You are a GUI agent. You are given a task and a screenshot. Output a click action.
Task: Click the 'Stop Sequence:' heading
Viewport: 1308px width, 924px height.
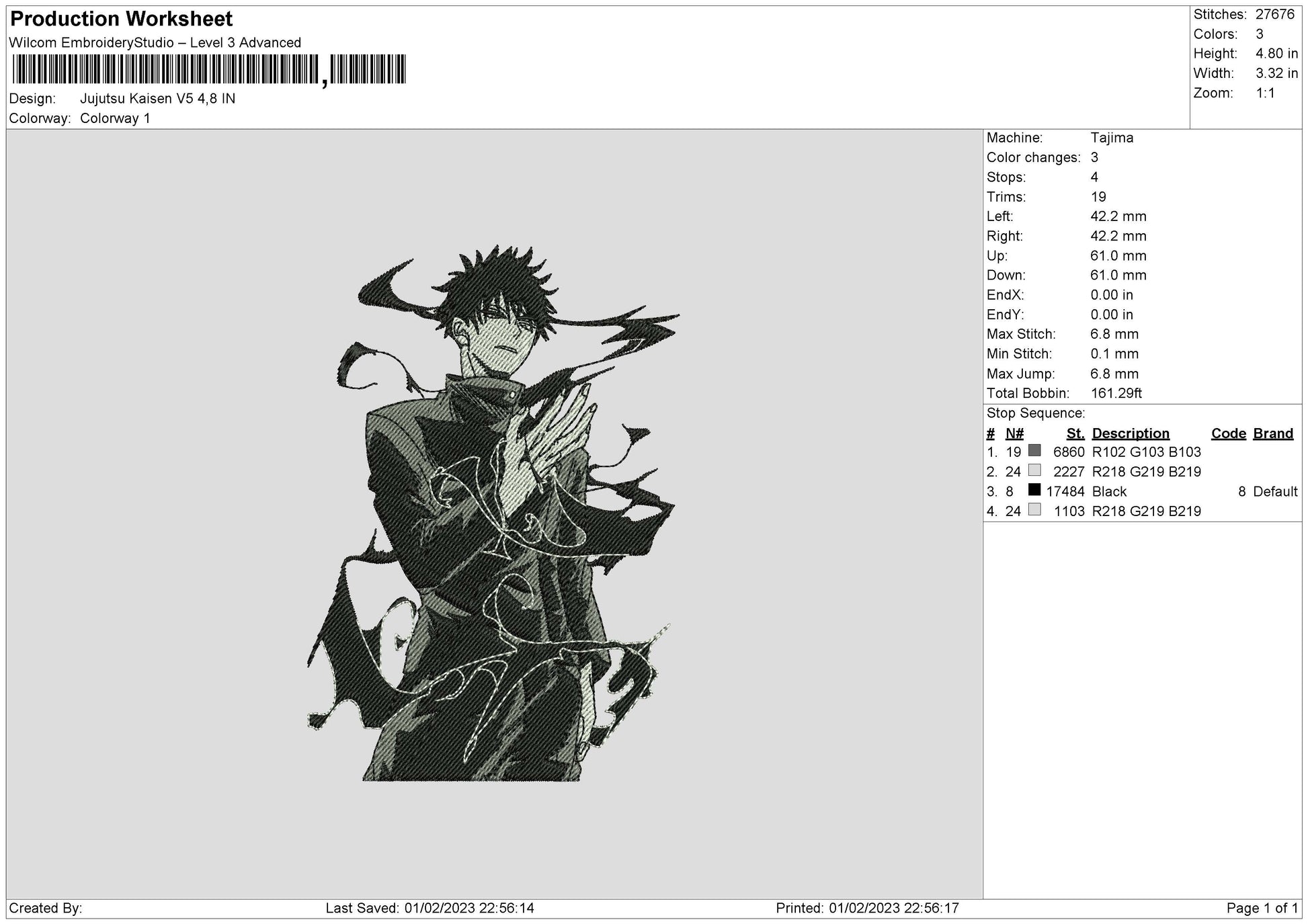tap(1036, 413)
